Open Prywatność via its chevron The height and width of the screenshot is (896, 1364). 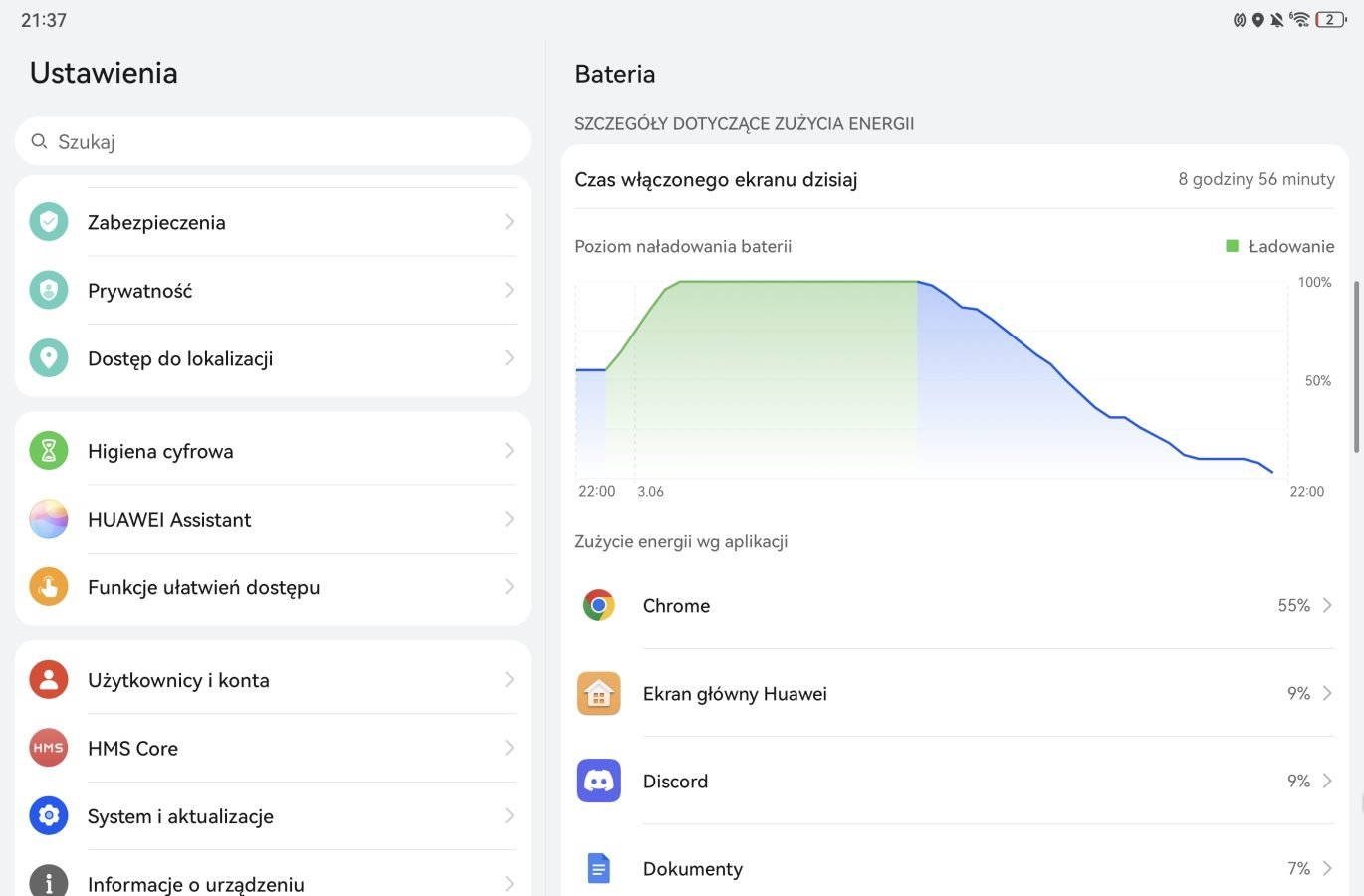[x=509, y=290]
